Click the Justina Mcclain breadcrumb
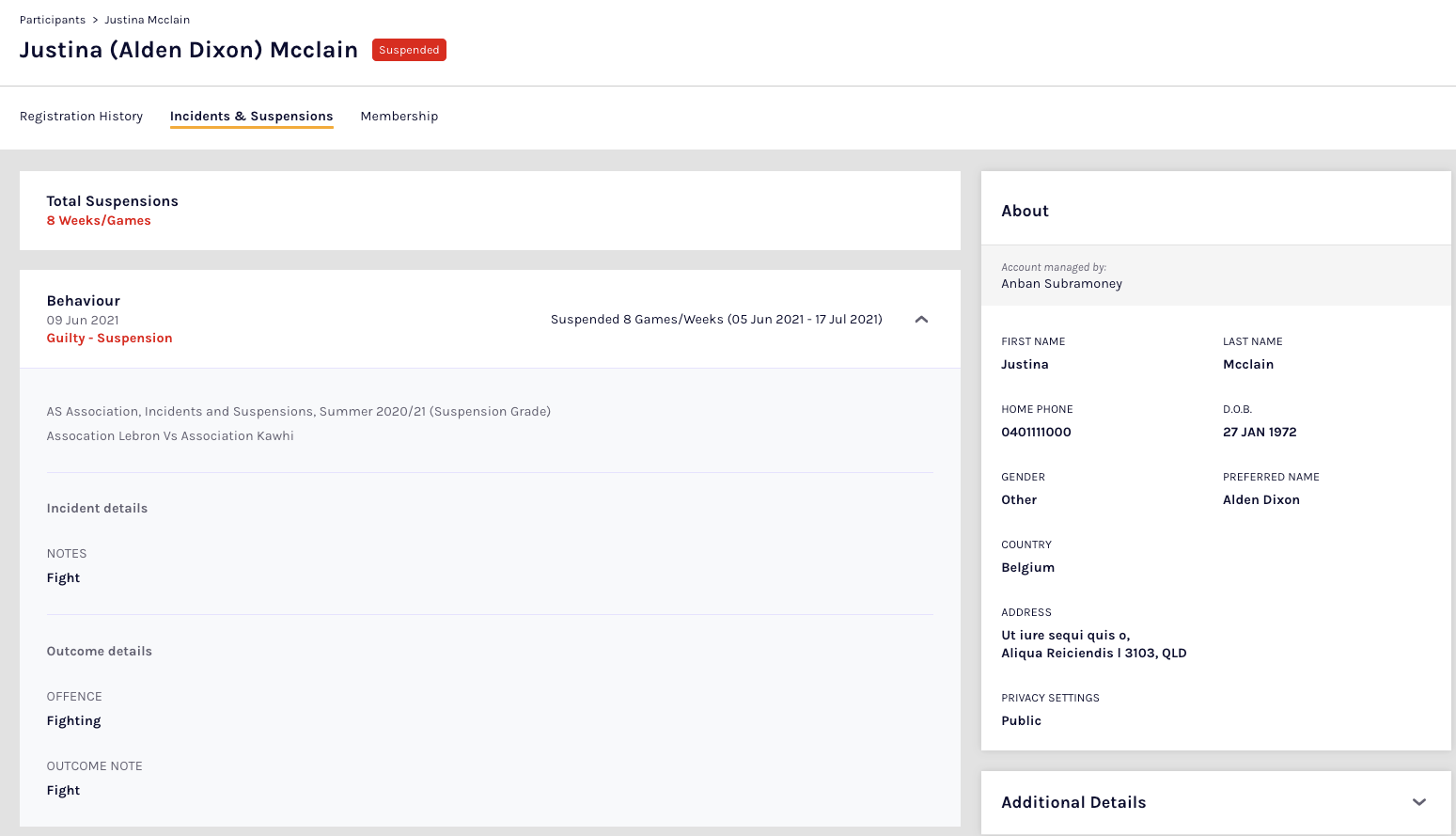This screenshot has height=836, width=1456. coord(148,20)
